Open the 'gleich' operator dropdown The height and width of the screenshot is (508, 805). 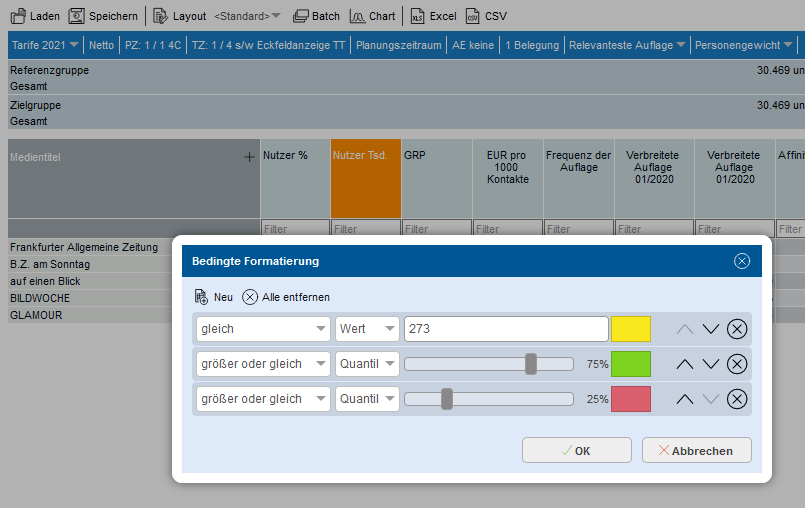[263, 329]
